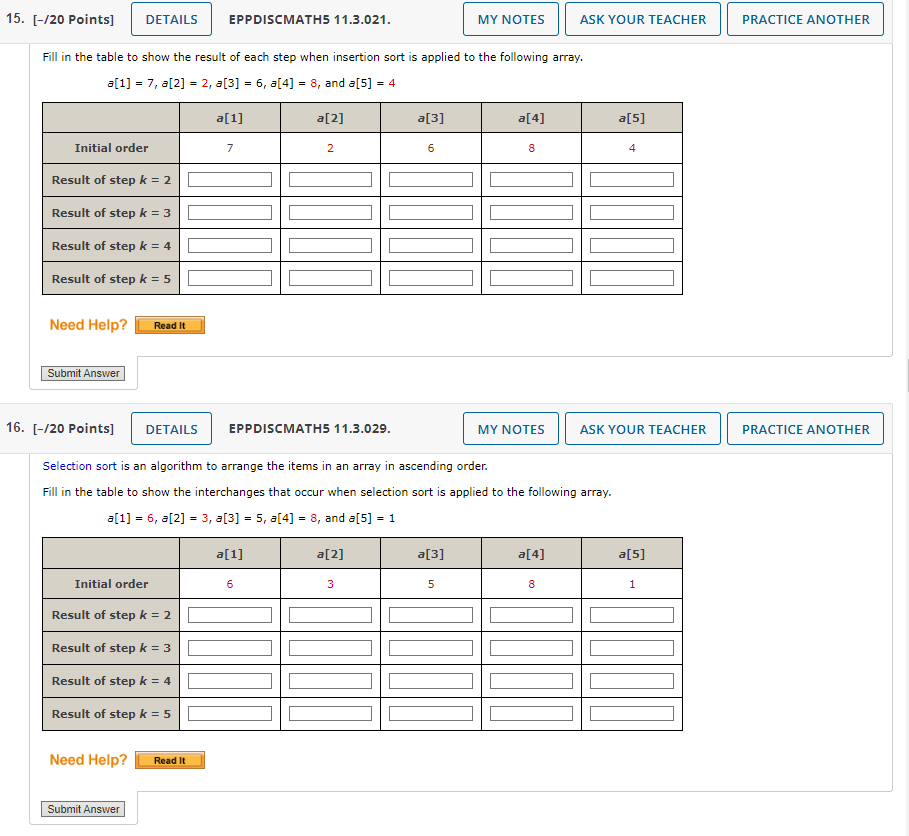The width and height of the screenshot is (909, 836).
Task: Click ASK YOUR TEACHER for problem 16
Action: 642,428
